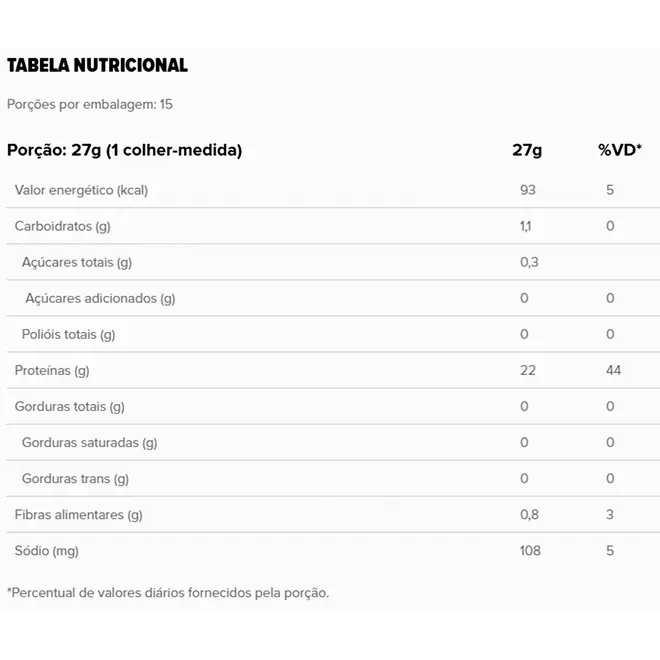Click the Proteínas (g) row label
The image size is (660, 660).
coord(52,371)
